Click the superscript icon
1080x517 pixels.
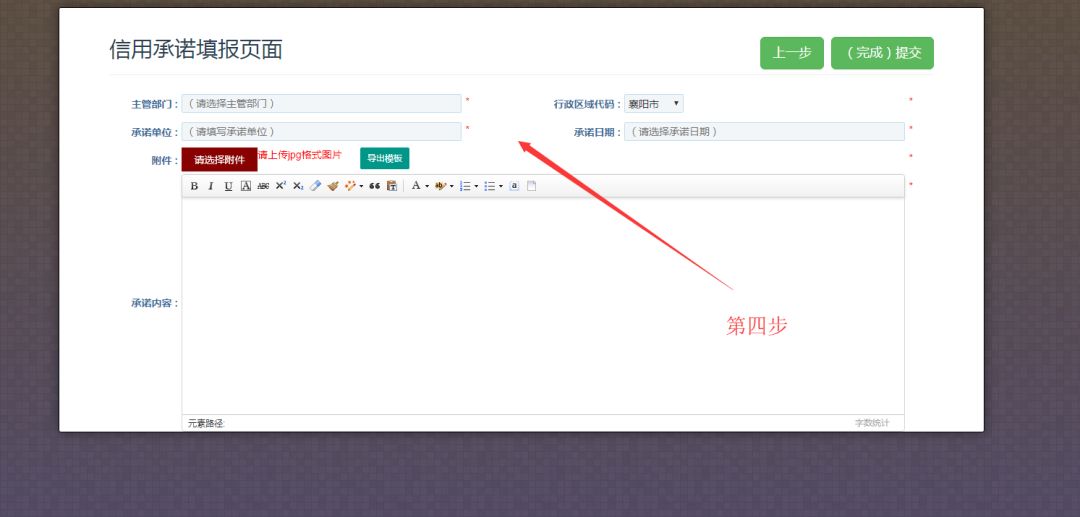(x=281, y=186)
